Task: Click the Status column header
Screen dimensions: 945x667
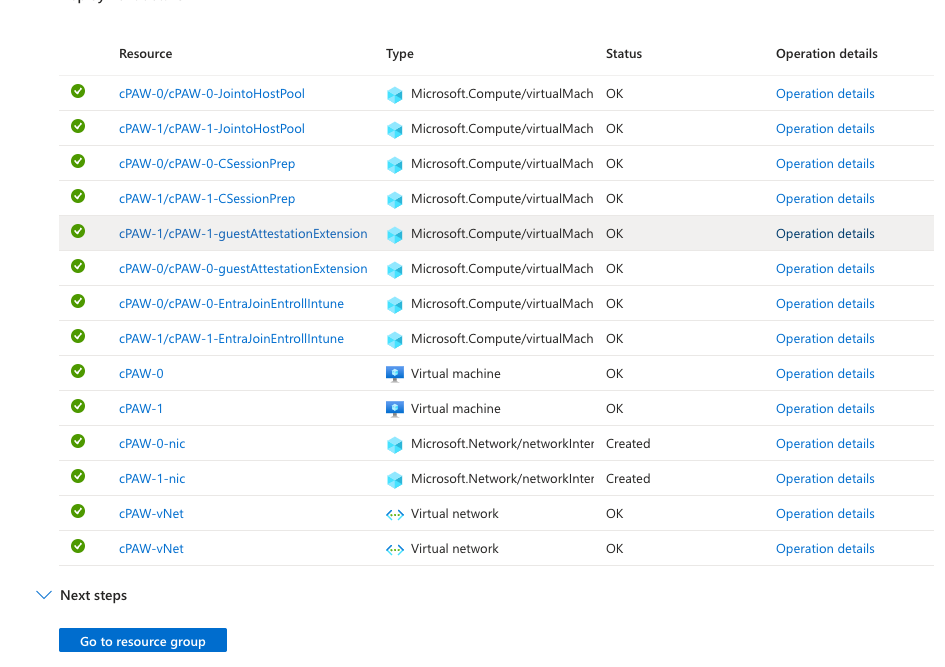Action: [x=624, y=54]
